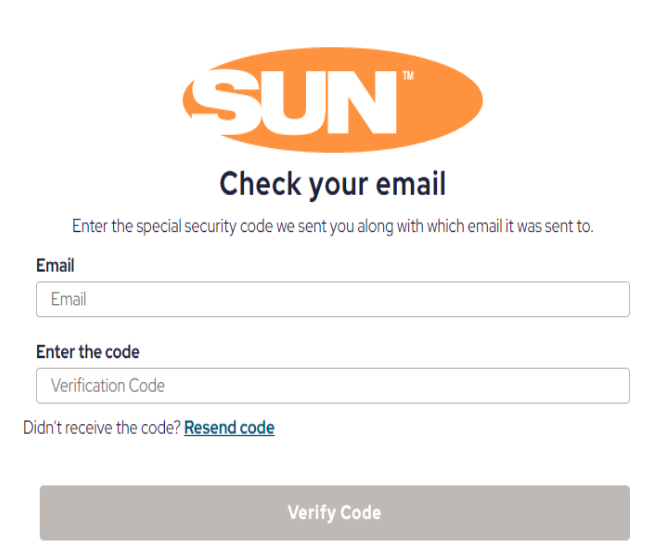Click the bold Email field label

click(55, 265)
